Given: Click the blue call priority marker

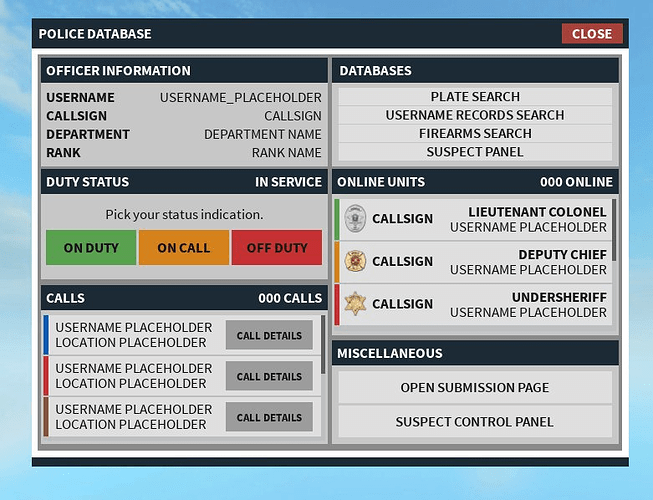Looking at the screenshot, I should tap(46, 335).
